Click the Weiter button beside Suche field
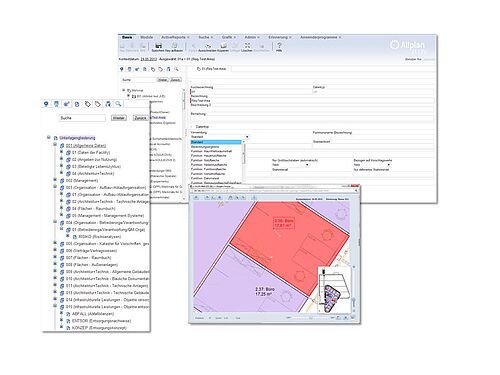 (119, 118)
